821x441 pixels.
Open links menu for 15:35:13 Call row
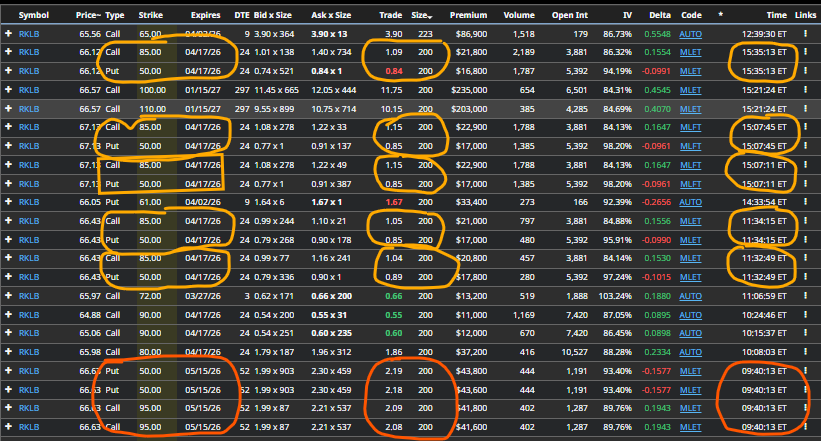805,52
